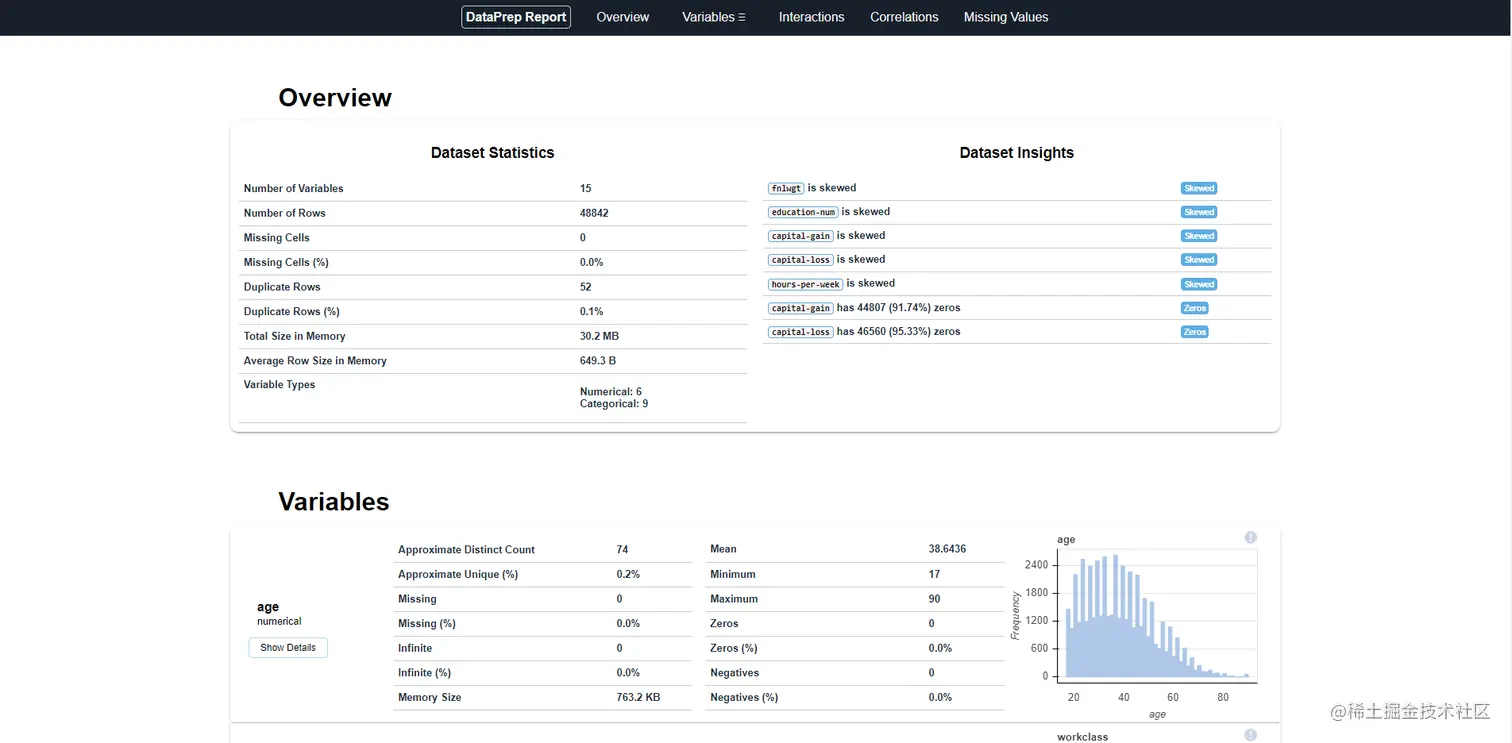
Task: Click Skewed badge on capital-loss is skewed row
Action: click(x=1199, y=260)
